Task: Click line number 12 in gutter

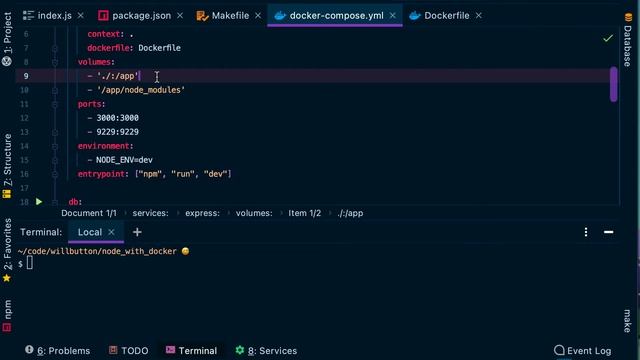Action: 24,118
